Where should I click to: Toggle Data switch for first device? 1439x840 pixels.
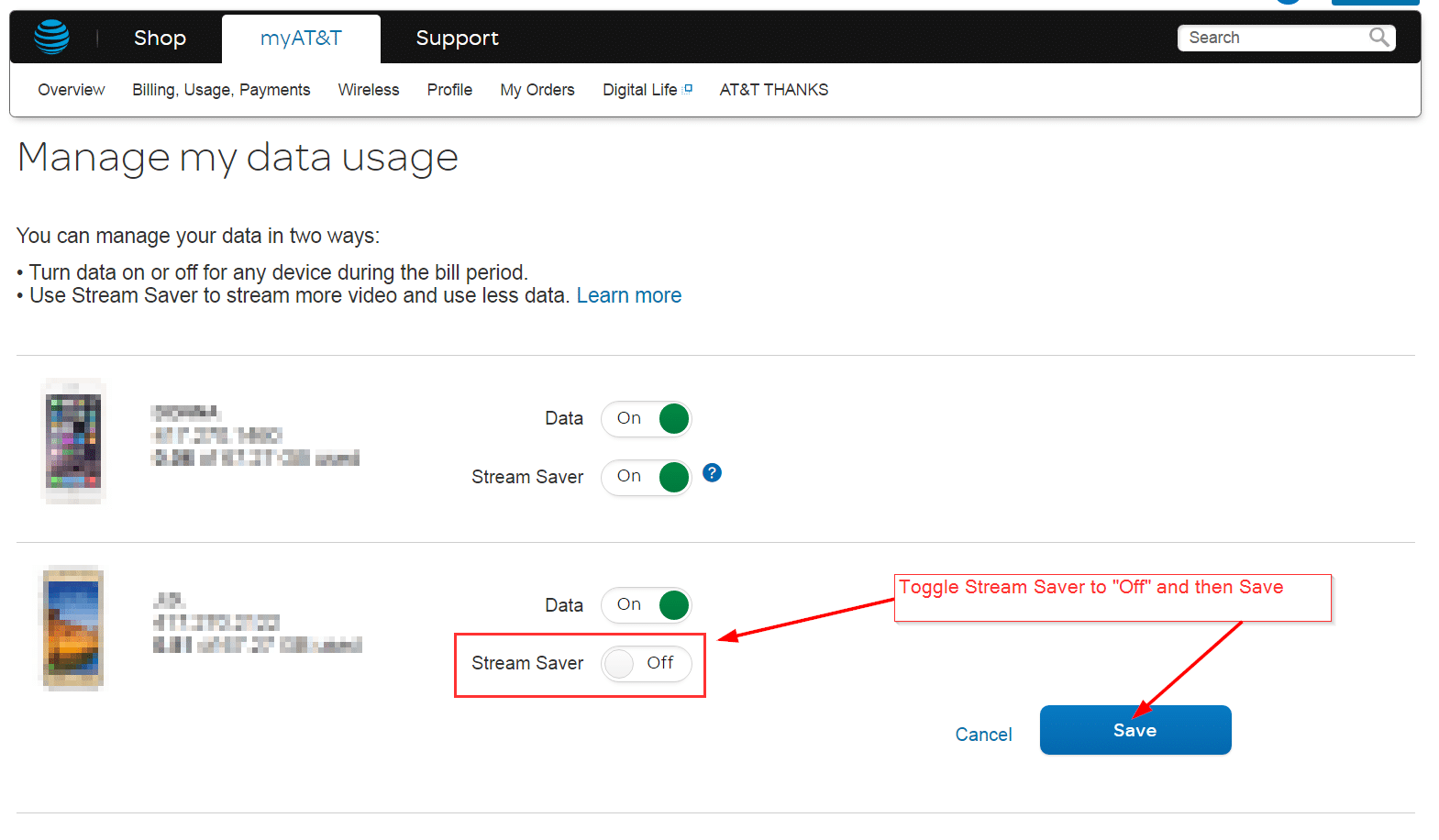pos(647,419)
